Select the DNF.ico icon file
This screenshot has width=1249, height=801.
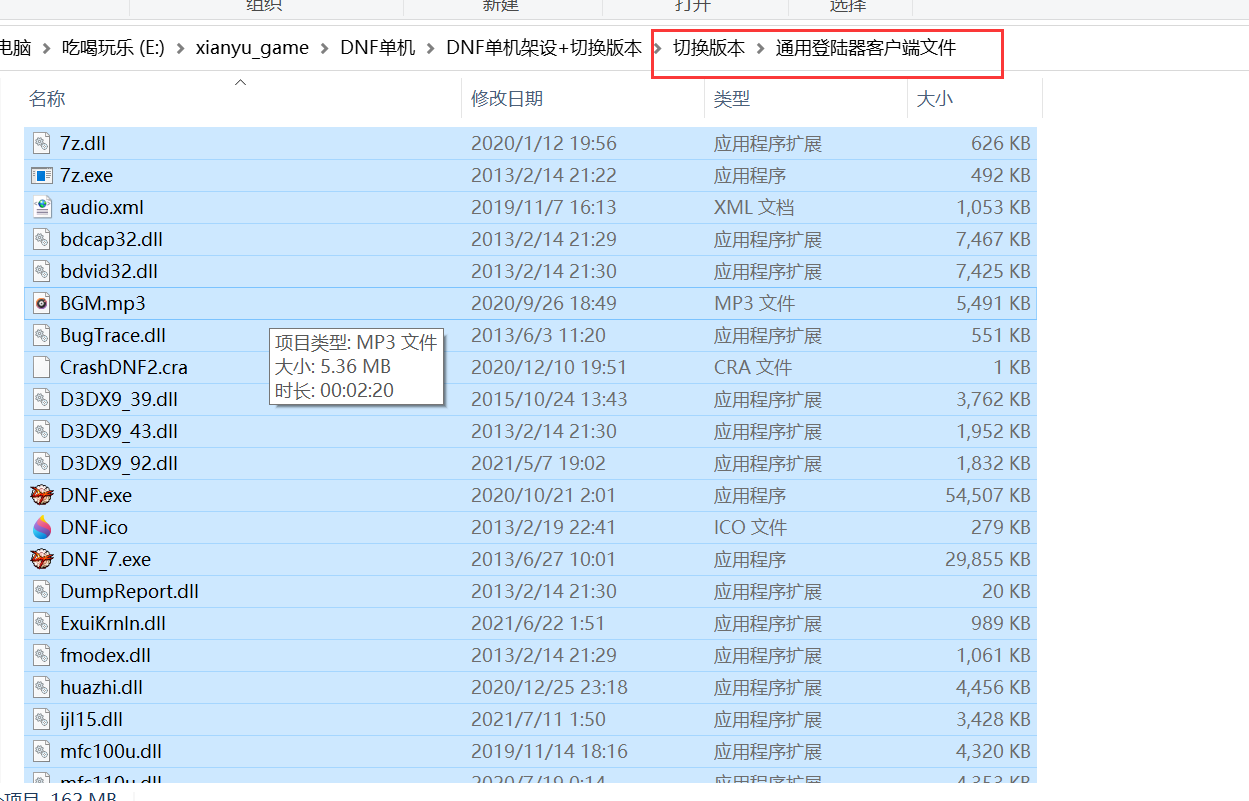pos(41,527)
